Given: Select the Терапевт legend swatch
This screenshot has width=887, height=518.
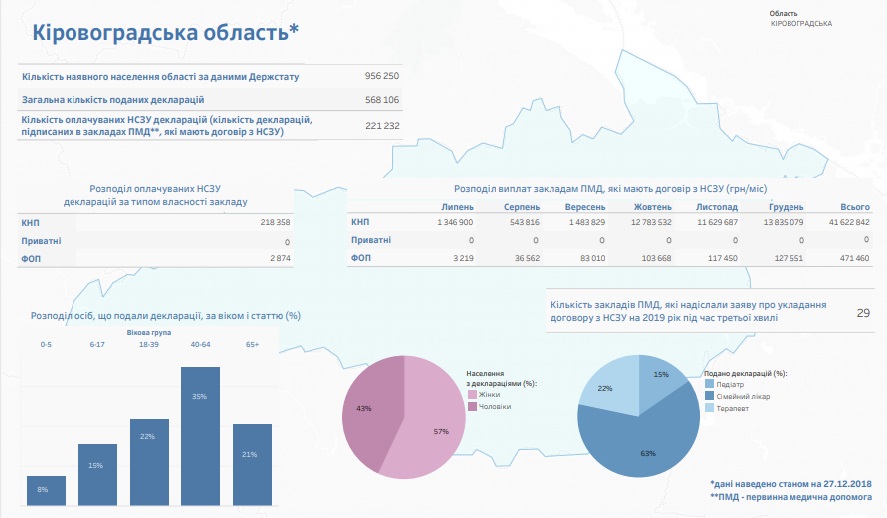Looking at the screenshot, I should coord(709,408).
